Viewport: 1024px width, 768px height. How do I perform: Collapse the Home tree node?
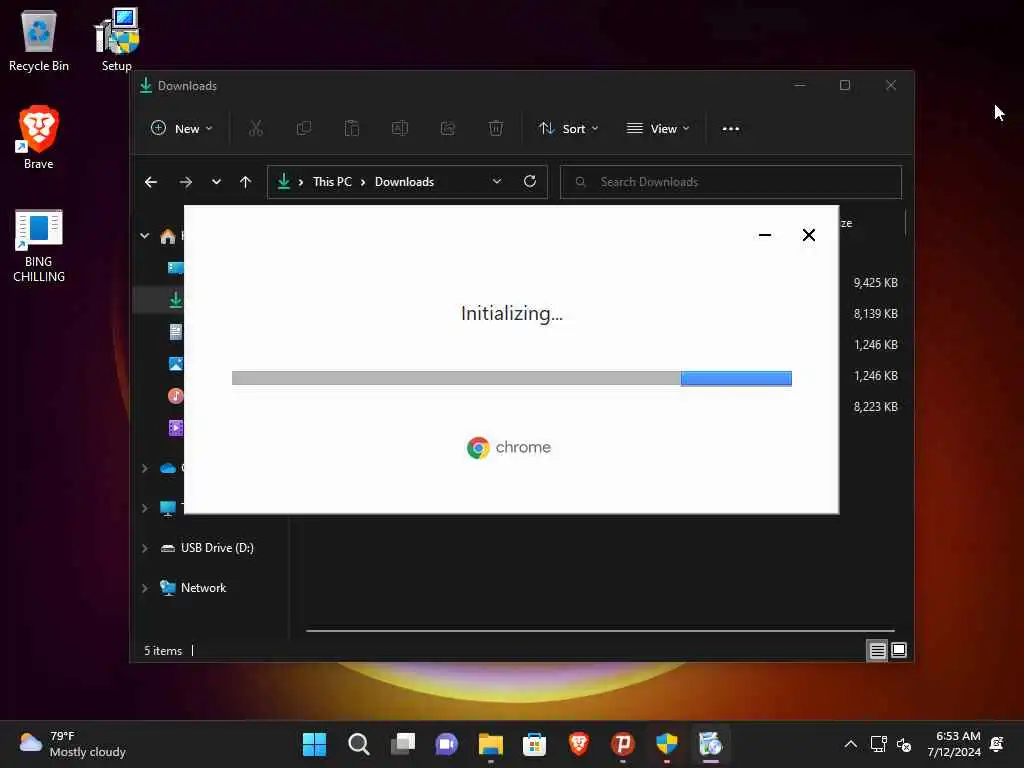pos(145,236)
